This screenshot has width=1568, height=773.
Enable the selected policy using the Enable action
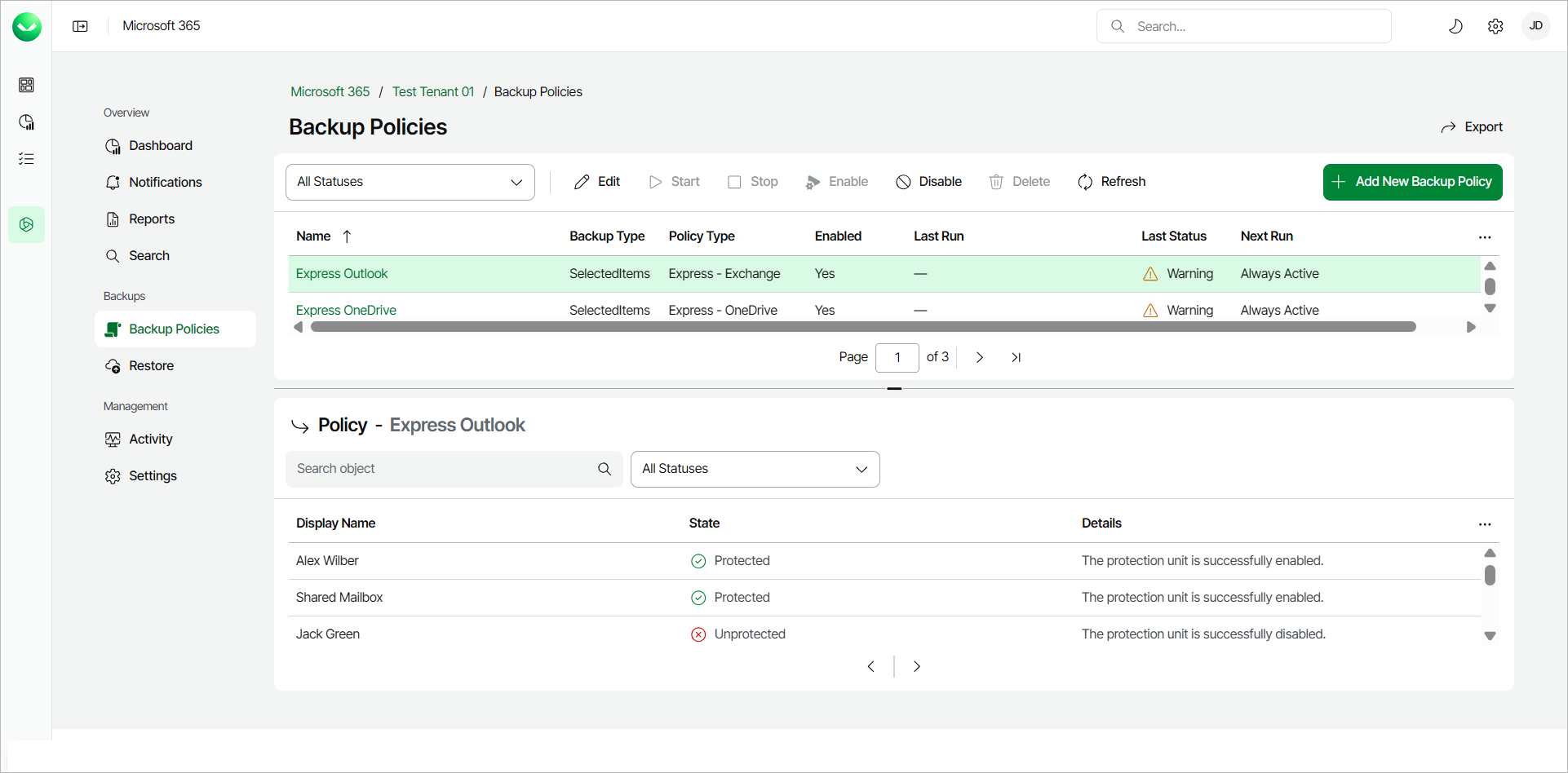(x=837, y=182)
